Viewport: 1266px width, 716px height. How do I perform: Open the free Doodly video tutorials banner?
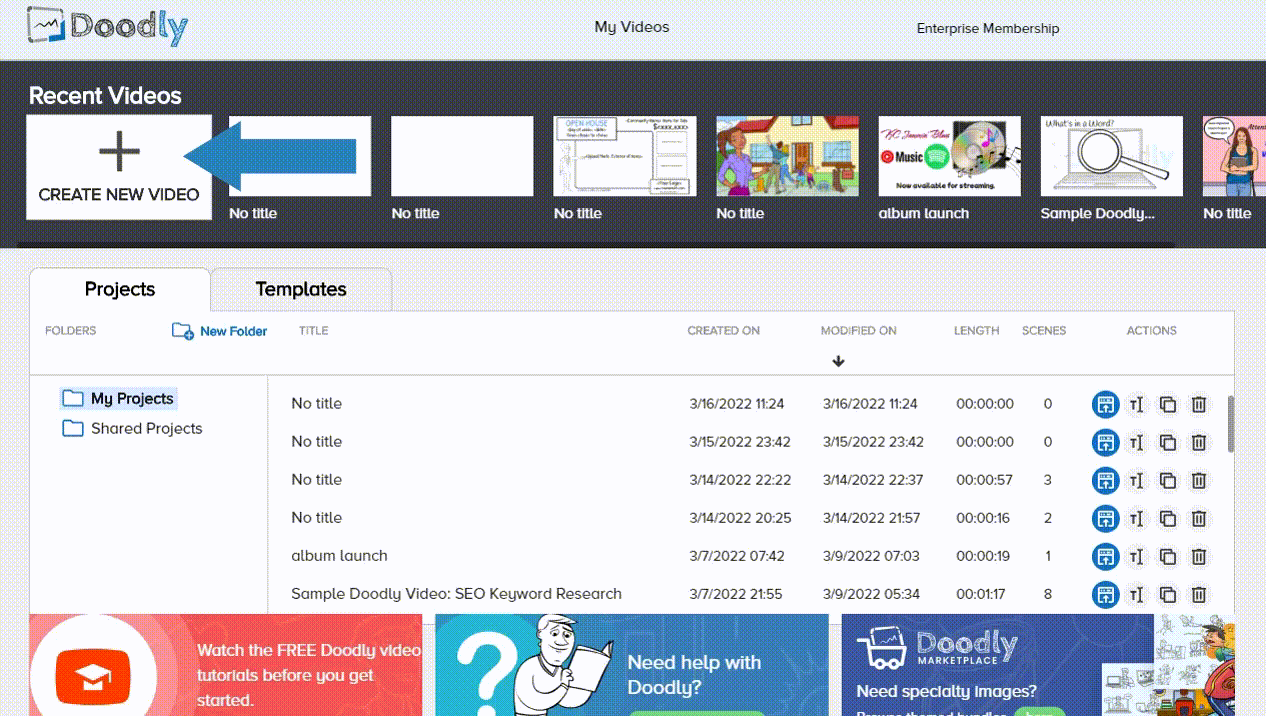click(x=226, y=665)
